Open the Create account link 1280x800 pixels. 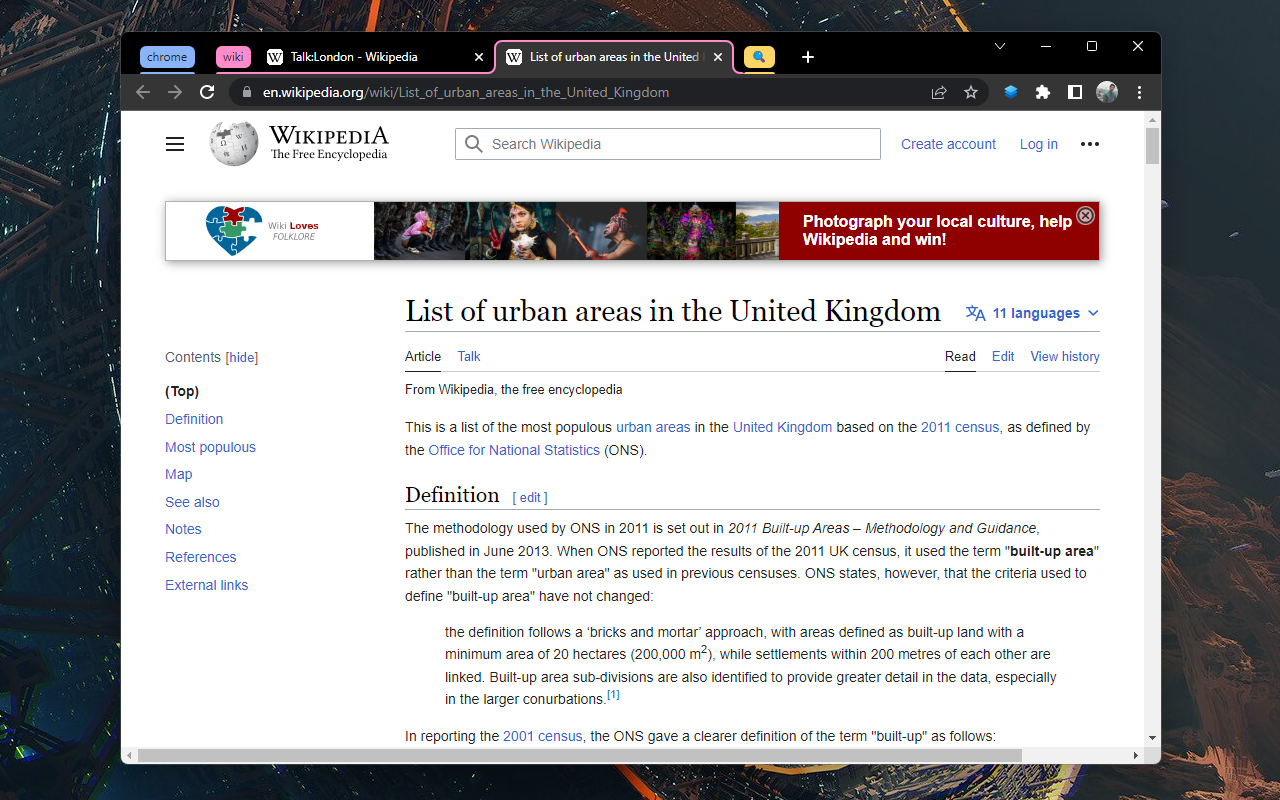click(948, 144)
